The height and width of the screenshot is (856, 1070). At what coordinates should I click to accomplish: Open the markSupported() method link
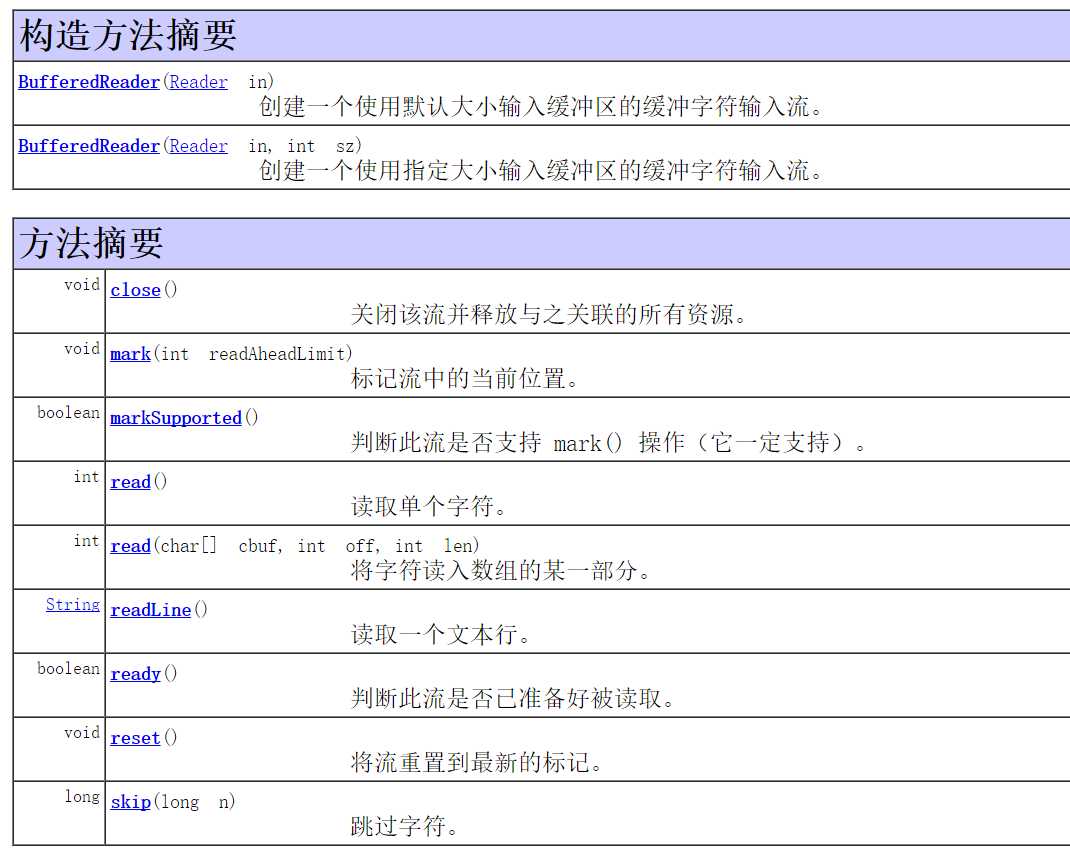click(176, 418)
